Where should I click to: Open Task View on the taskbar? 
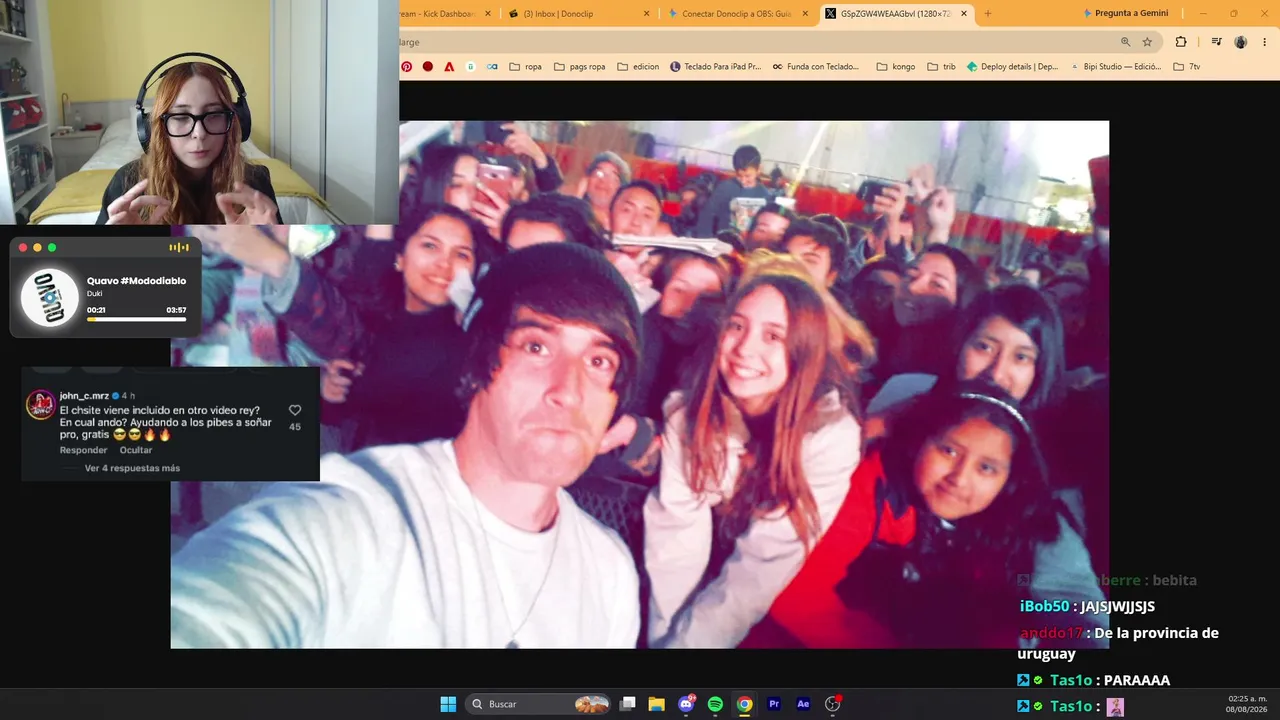[628, 704]
